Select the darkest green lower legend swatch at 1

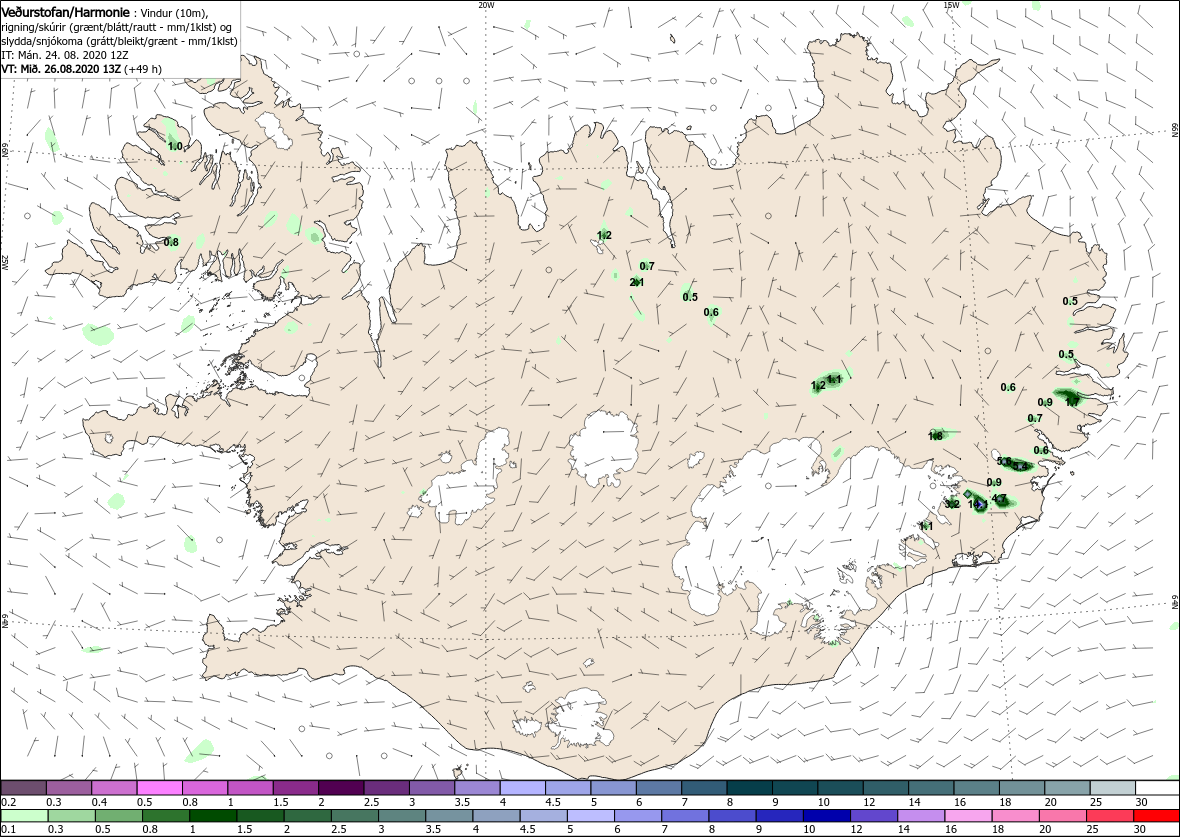coord(213,816)
